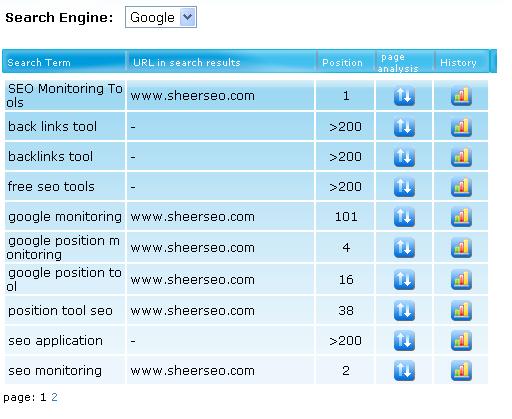This screenshot has height=419, width=512.
Task: Click position value 38 for position tool seo
Action: (346, 311)
